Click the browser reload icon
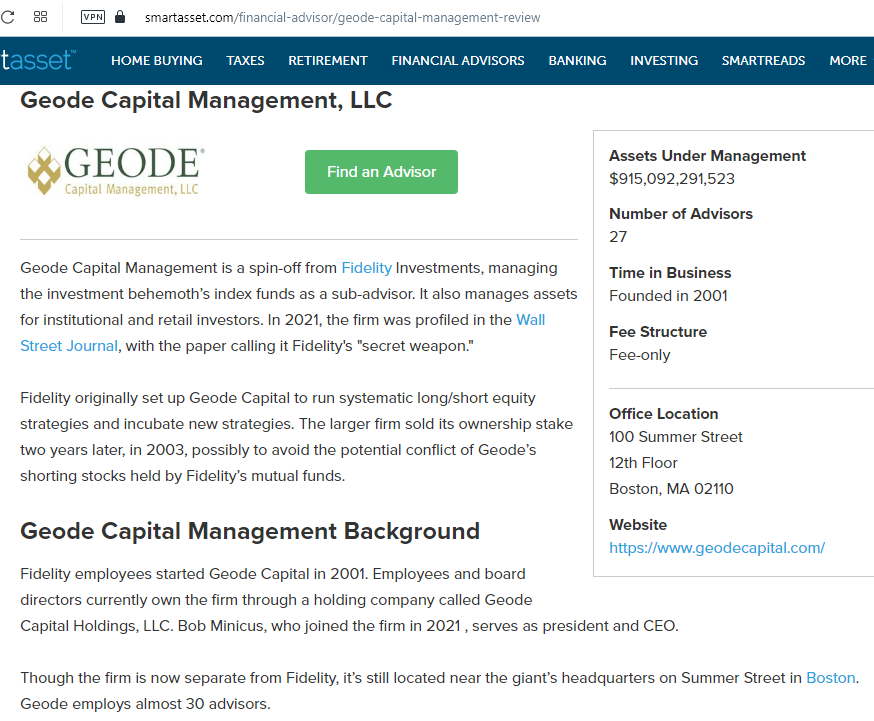This screenshot has width=874, height=721. tap(7, 17)
